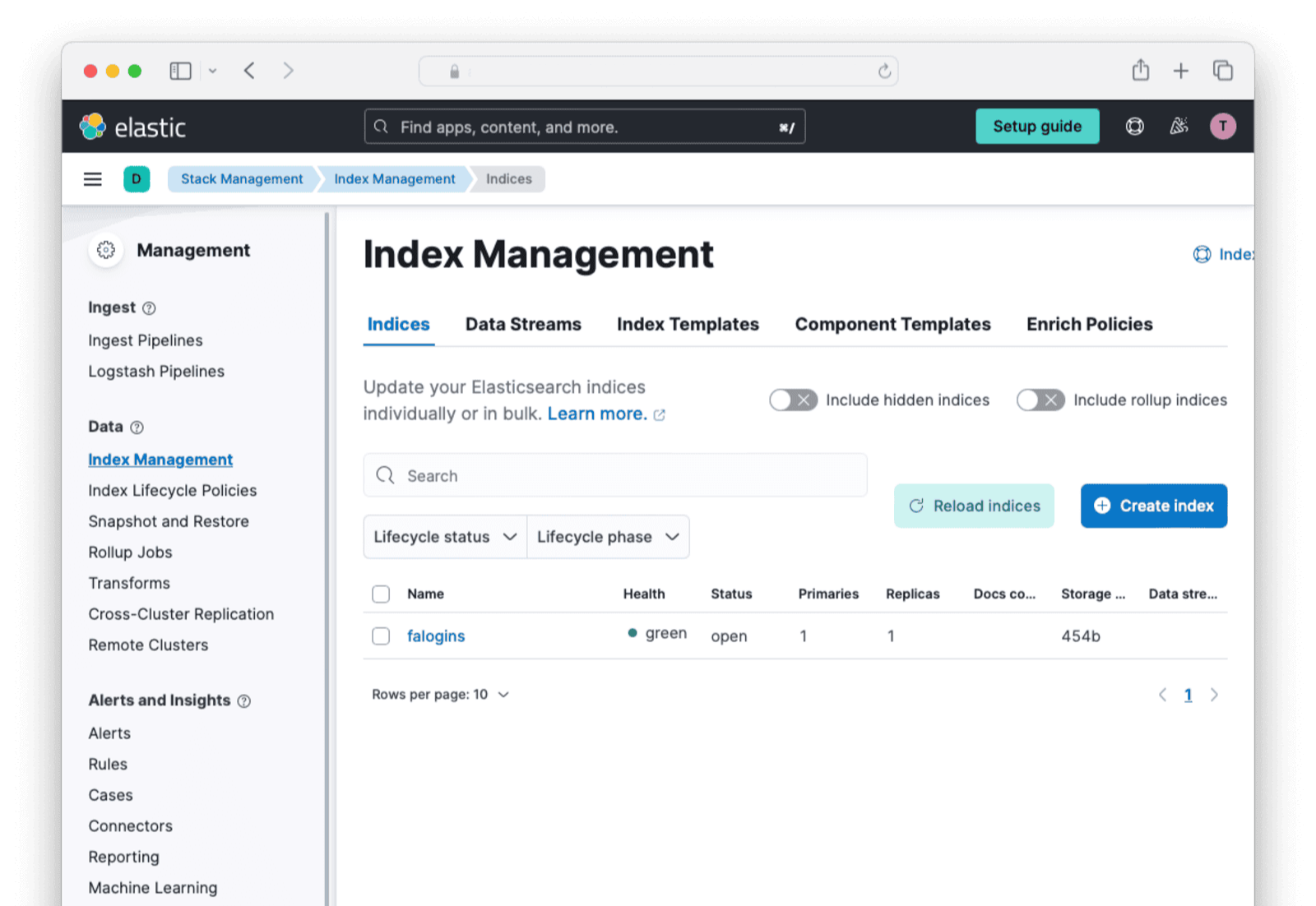Sort table by Primaries column header
Screen dimensions: 1316x906
828,594
